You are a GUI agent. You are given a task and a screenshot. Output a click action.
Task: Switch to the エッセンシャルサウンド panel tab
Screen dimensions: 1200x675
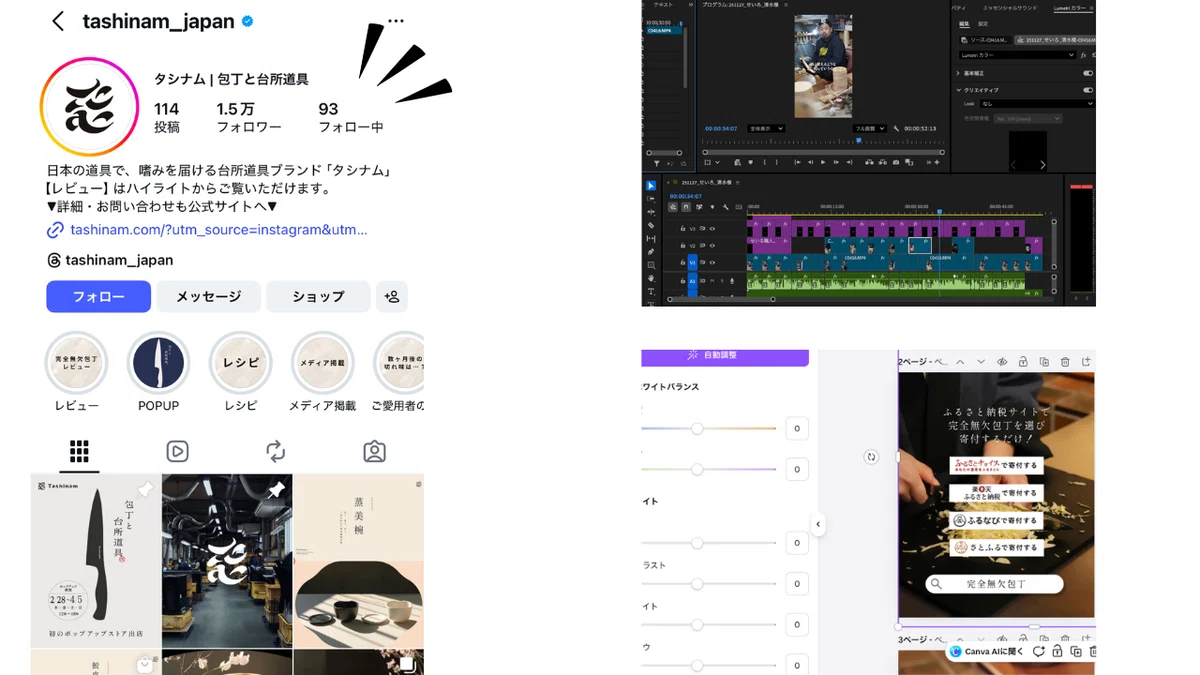pos(1010,8)
